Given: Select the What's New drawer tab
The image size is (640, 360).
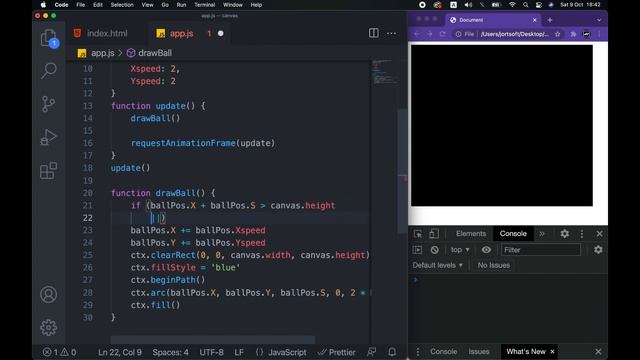Looking at the screenshot, I should coord(526,352).
